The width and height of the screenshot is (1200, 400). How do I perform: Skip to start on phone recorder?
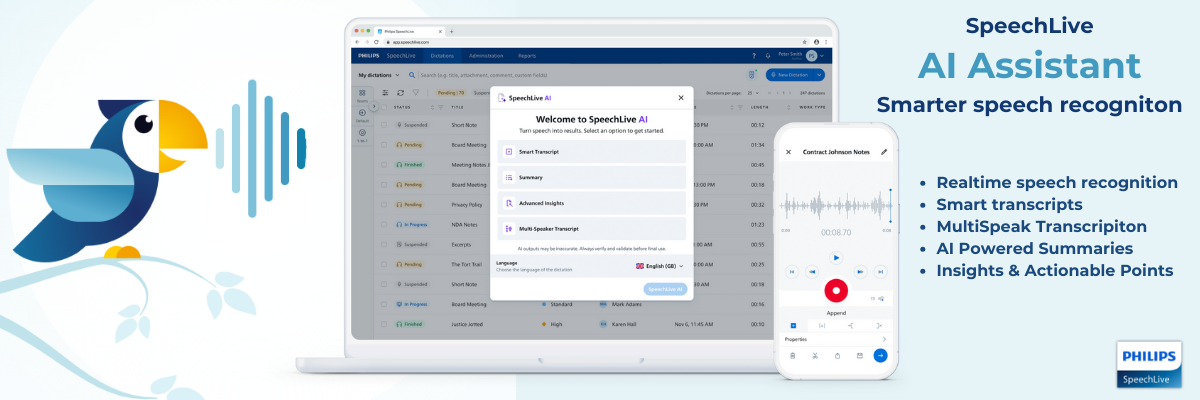pos(792,271)
